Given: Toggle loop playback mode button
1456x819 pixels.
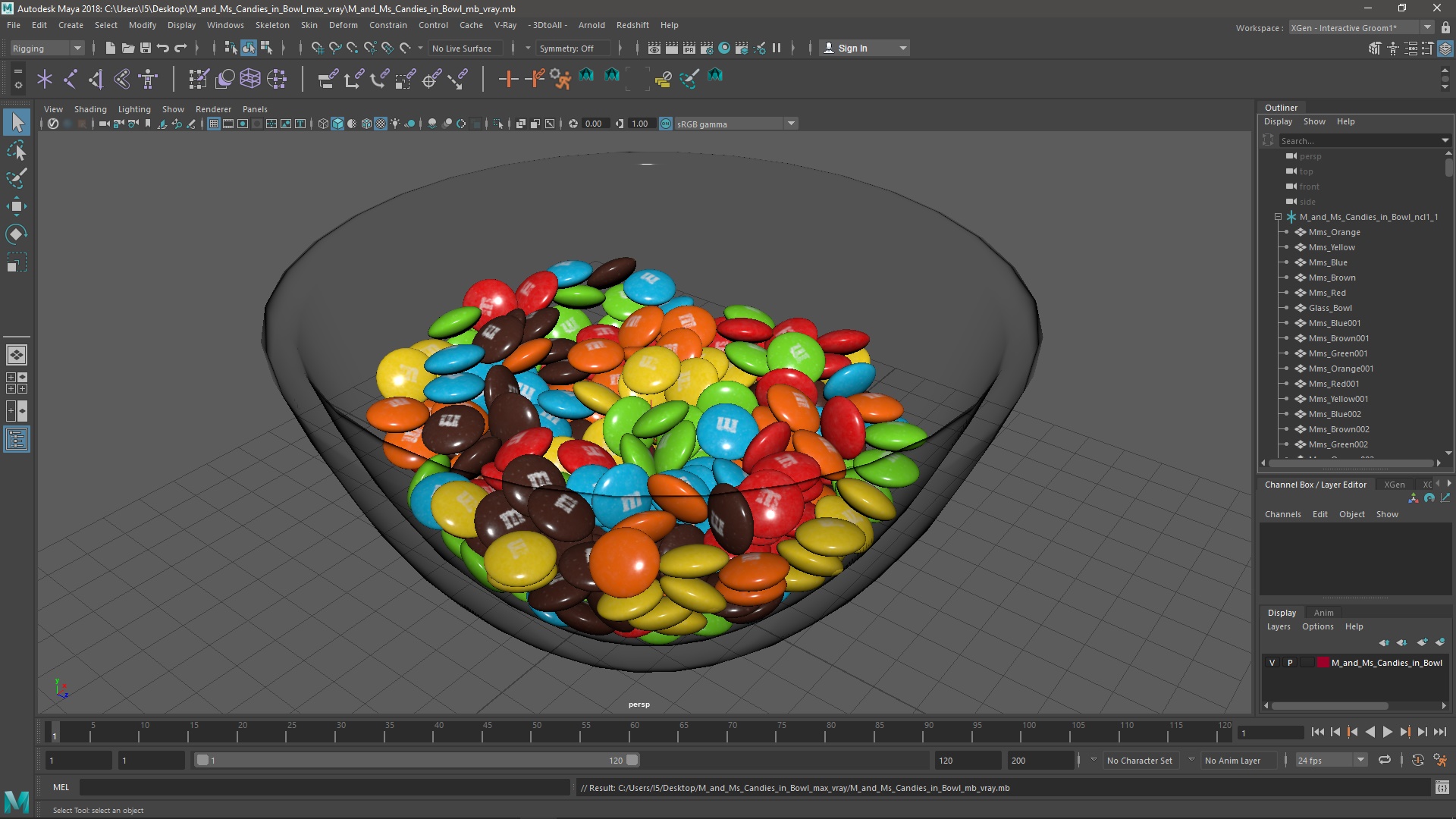Looking at the screenshot, I should pos(1385,760).
